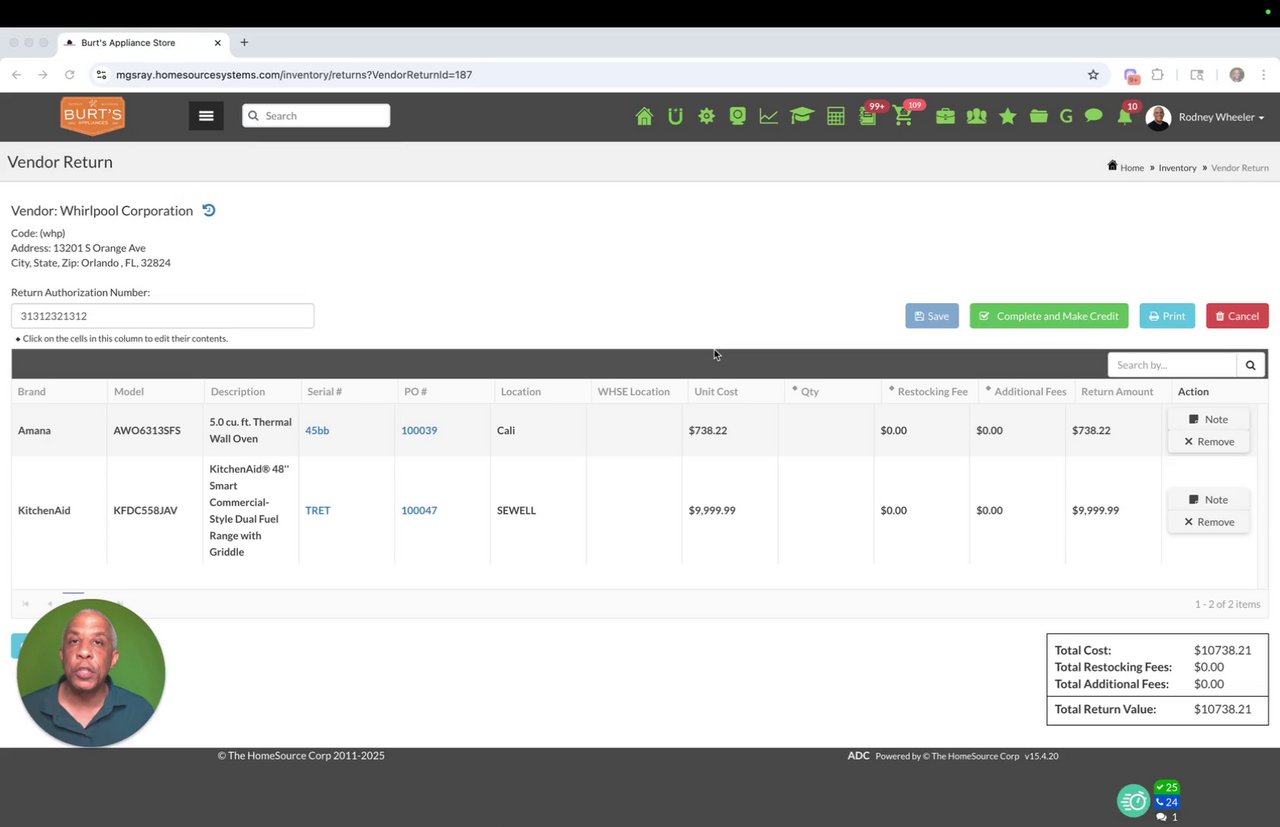
Task: Edit Additional Fees cell in Amana row
Action: [x=1018, y=430]
